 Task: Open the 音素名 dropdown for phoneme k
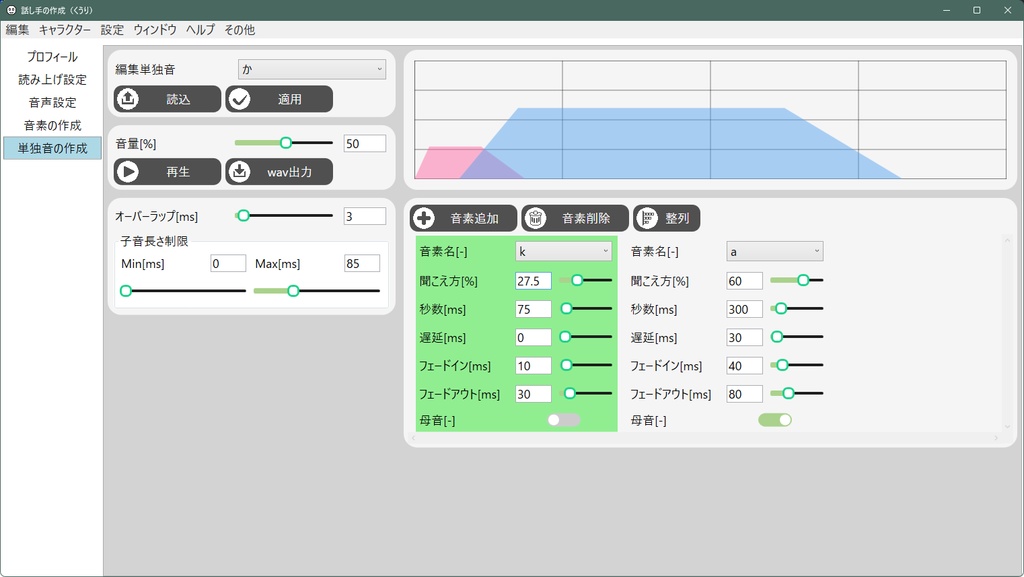pos(563,251)
